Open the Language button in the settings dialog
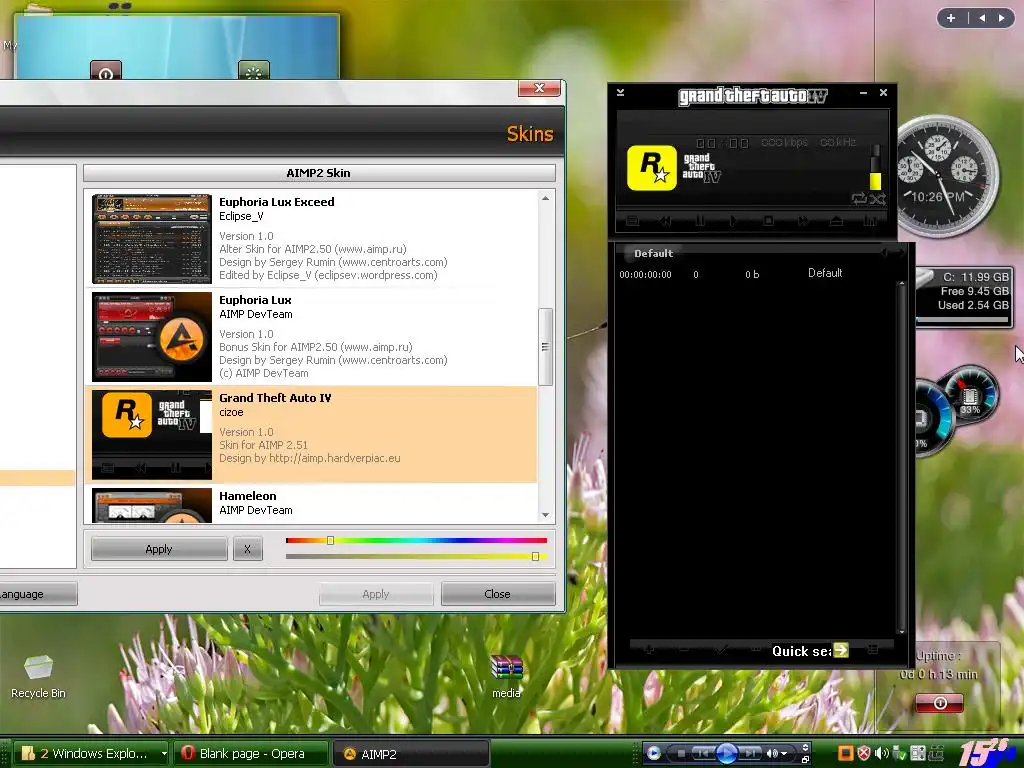Screen dimensions: 1024x768 coord(38,594)
